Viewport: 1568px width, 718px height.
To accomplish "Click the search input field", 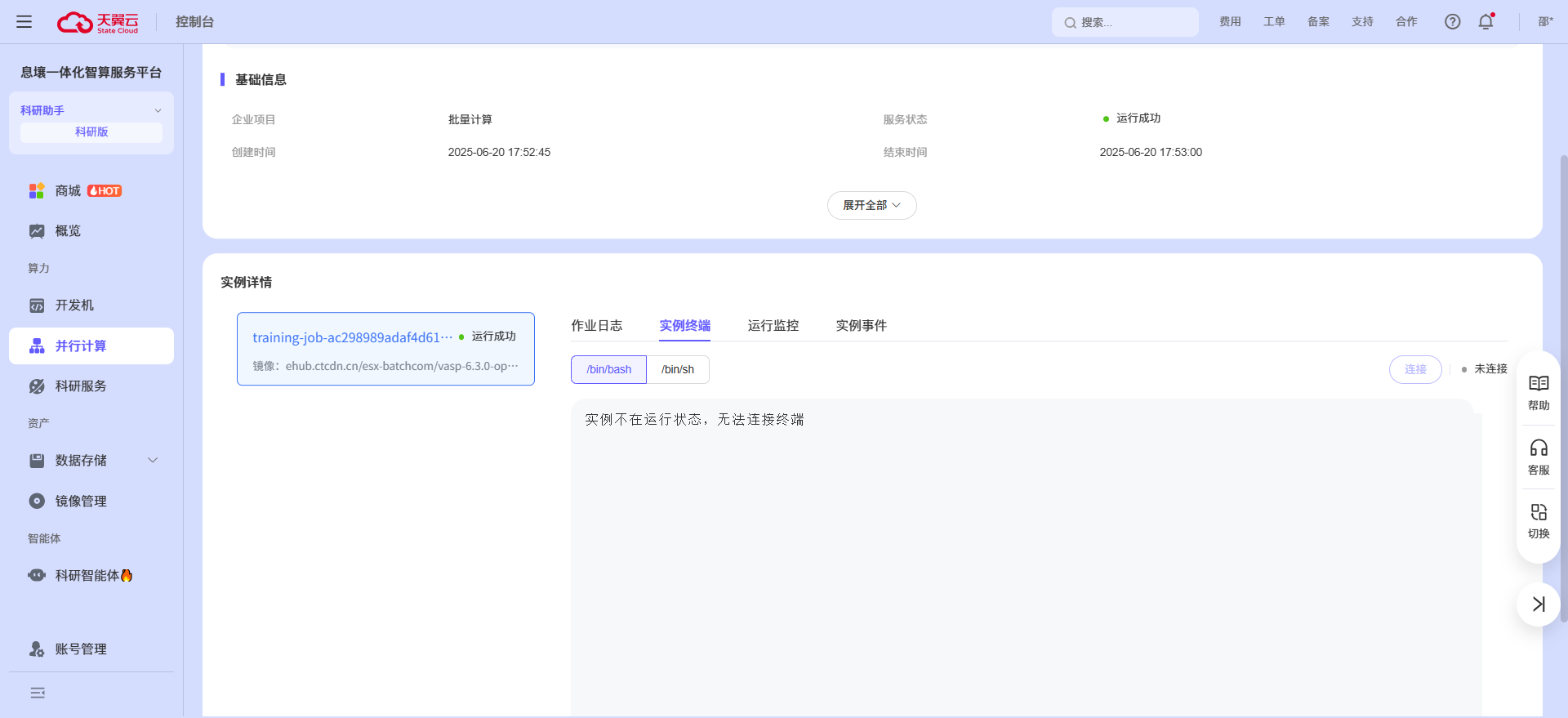I will click(x=1125, y=22).
